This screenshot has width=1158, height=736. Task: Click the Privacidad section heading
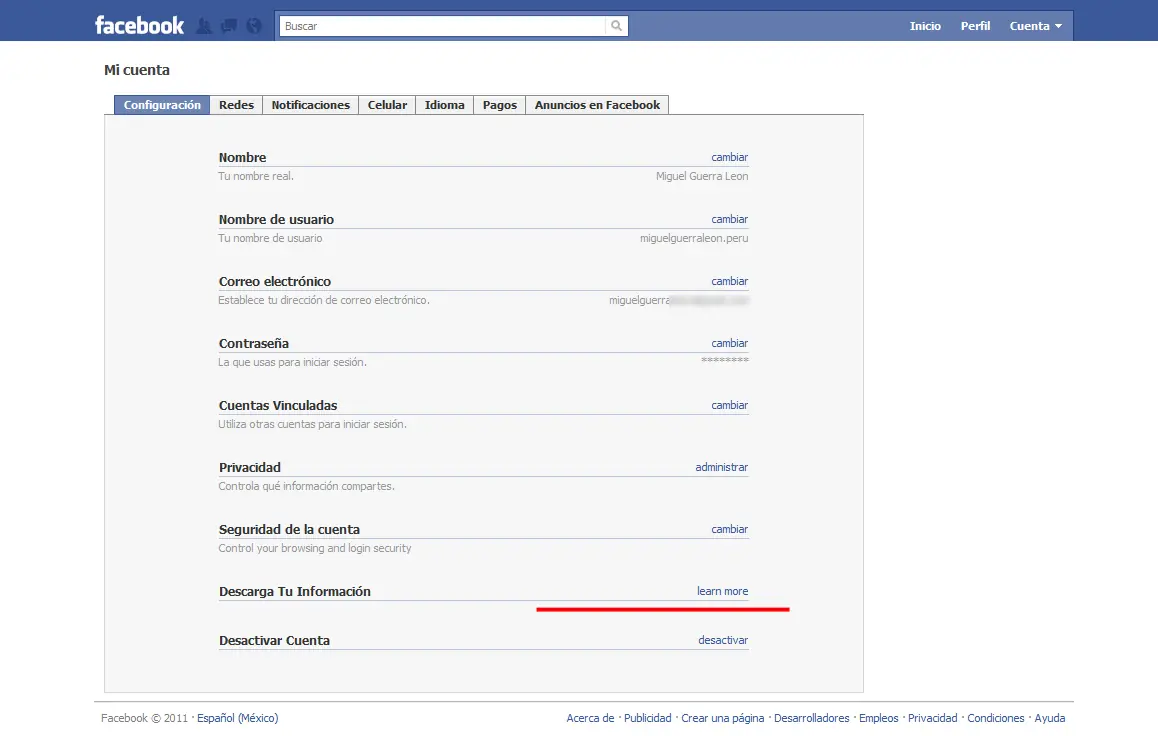tap(250, 467)
